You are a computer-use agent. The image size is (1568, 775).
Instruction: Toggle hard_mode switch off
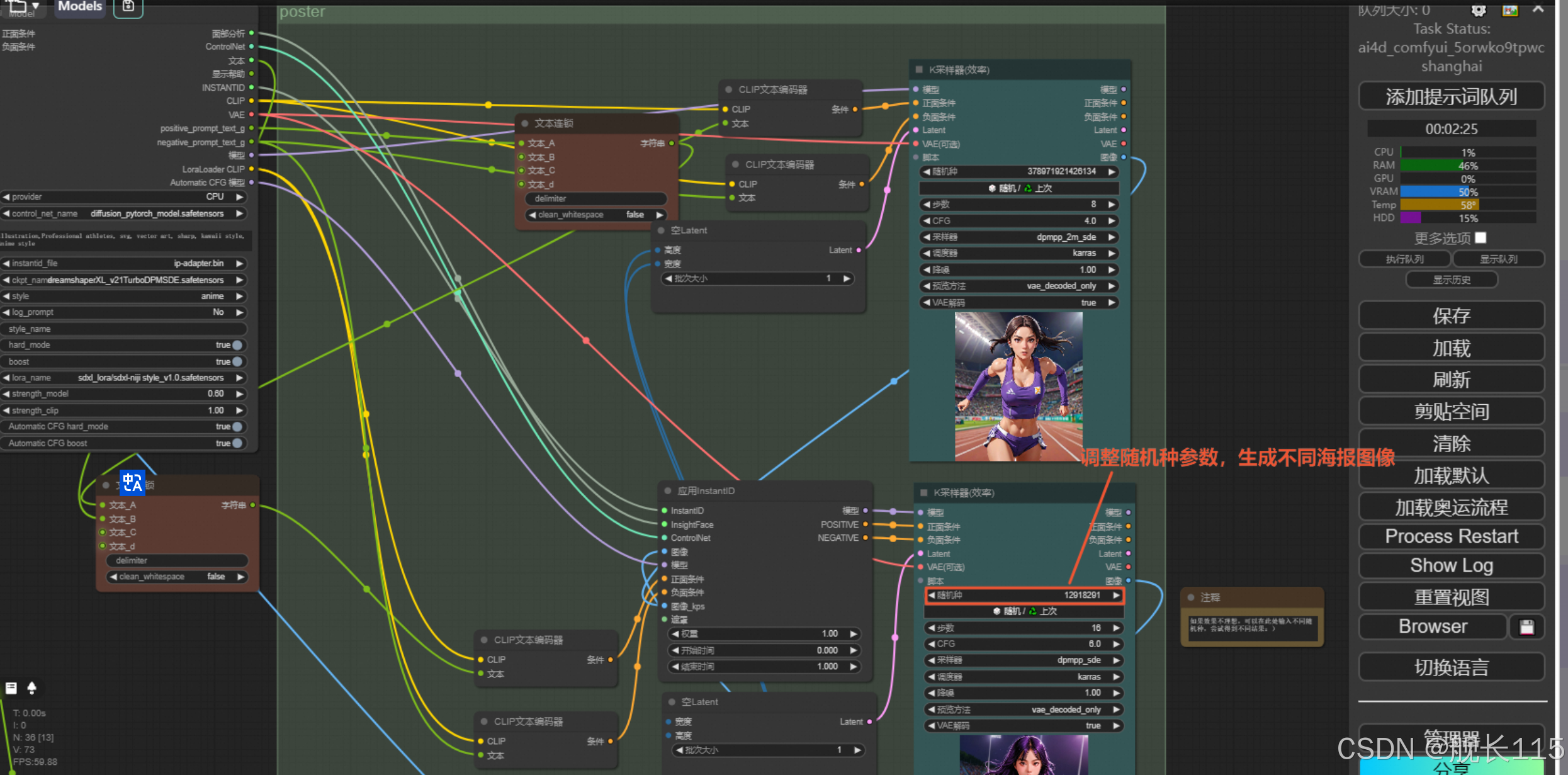point(237,345)
